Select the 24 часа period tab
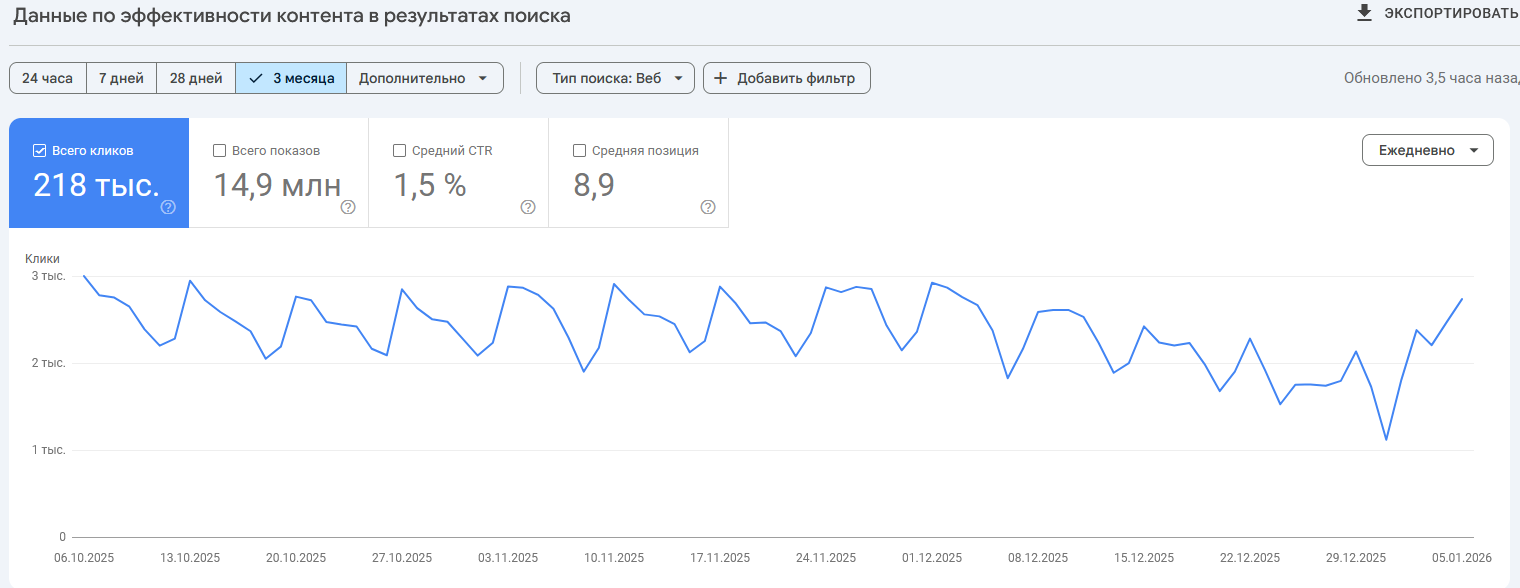The height and width of the screenshot is (588, 1520). pyautogui.click(x=47, y=78)
